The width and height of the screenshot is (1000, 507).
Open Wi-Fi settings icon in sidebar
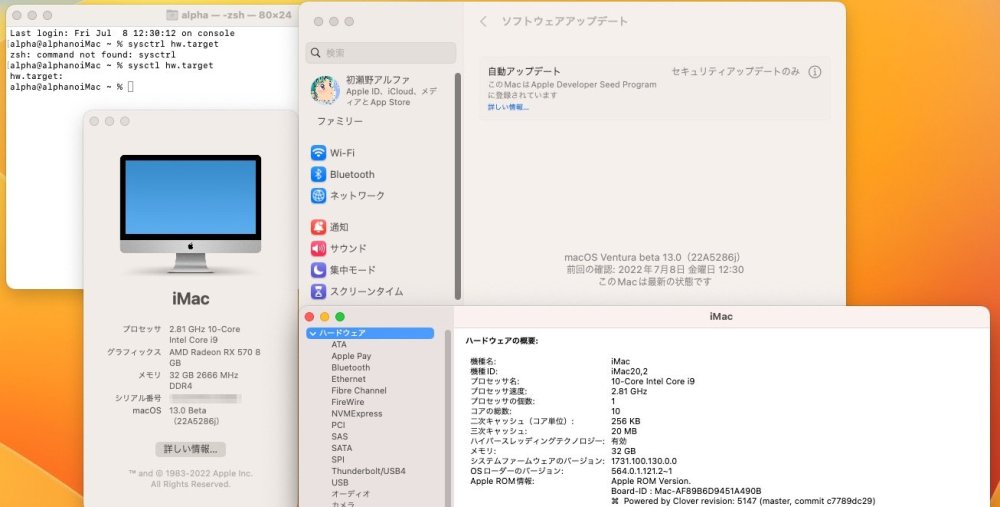[x=318, y=153]
